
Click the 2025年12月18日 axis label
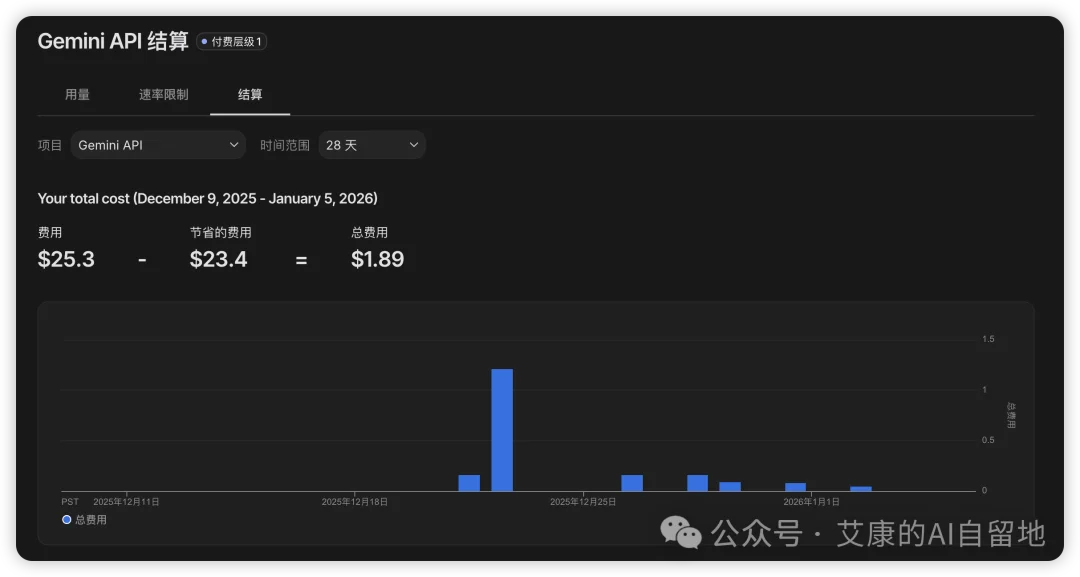[x=353, y=501]
